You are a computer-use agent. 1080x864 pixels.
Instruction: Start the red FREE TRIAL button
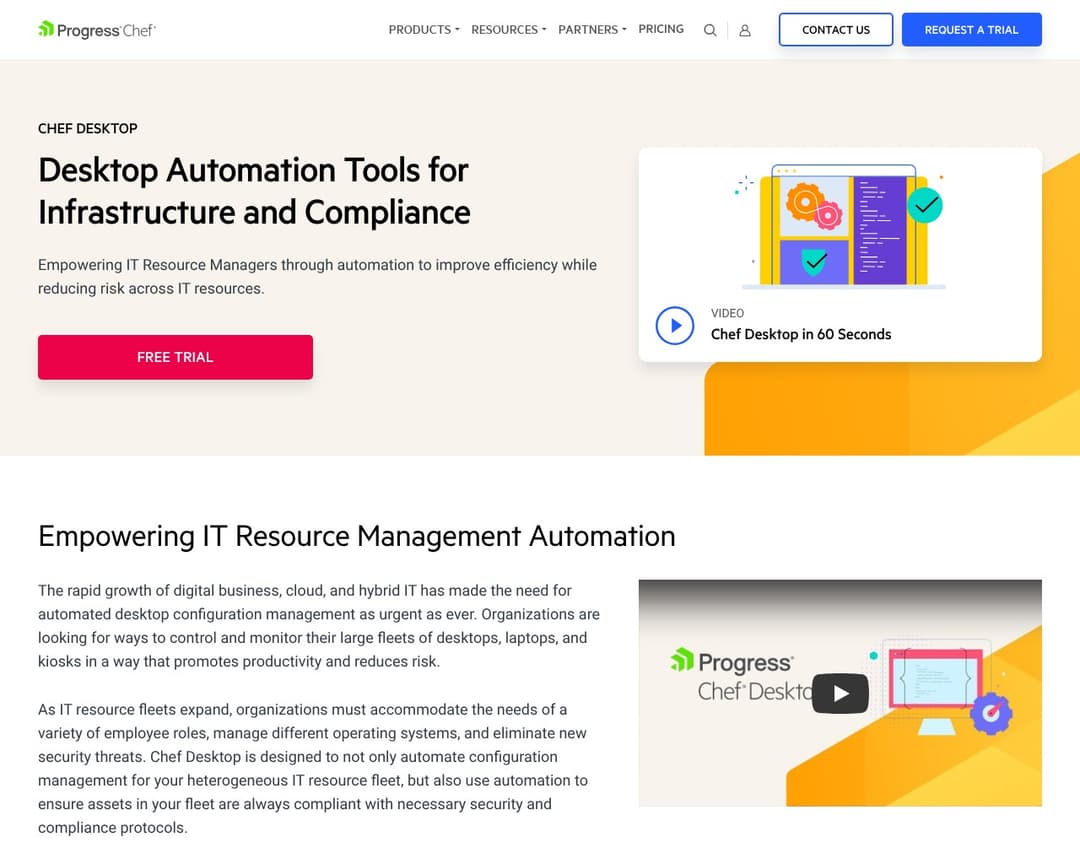pyautogui.click(x=175, y=357)
